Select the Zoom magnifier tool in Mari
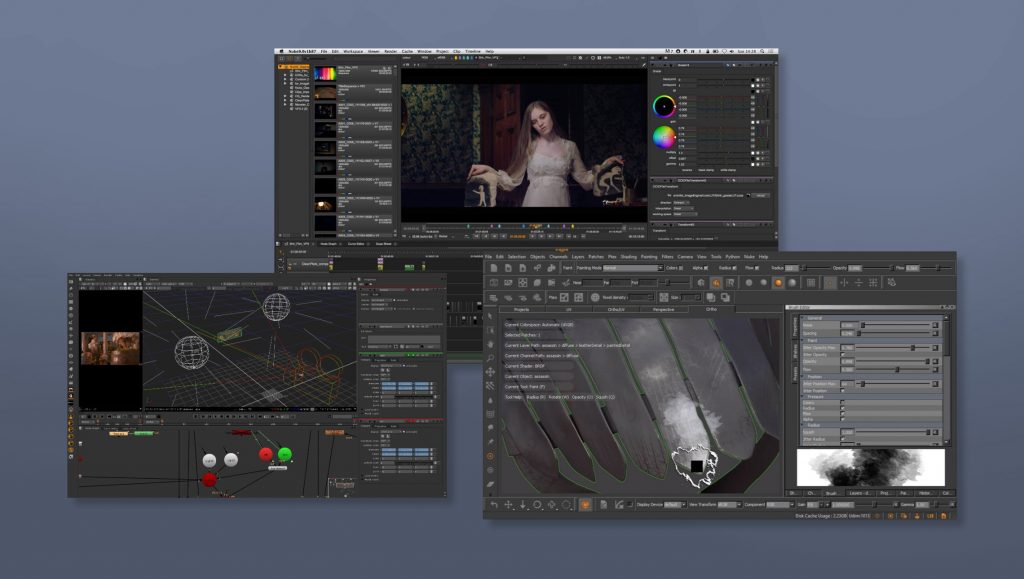 coord(491,357)
